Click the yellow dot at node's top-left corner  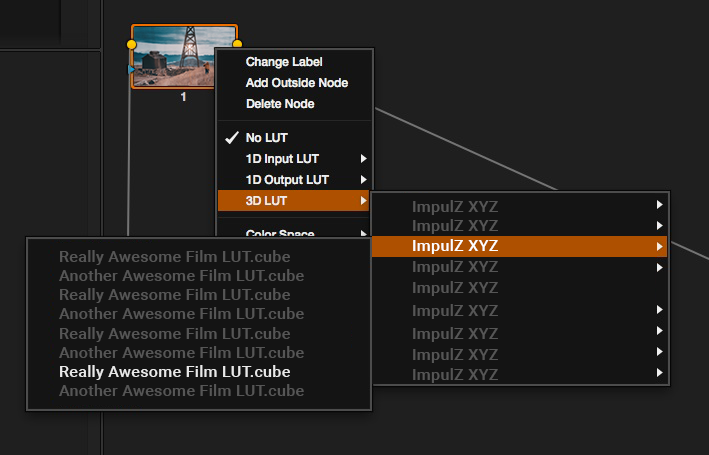(132, 45)
